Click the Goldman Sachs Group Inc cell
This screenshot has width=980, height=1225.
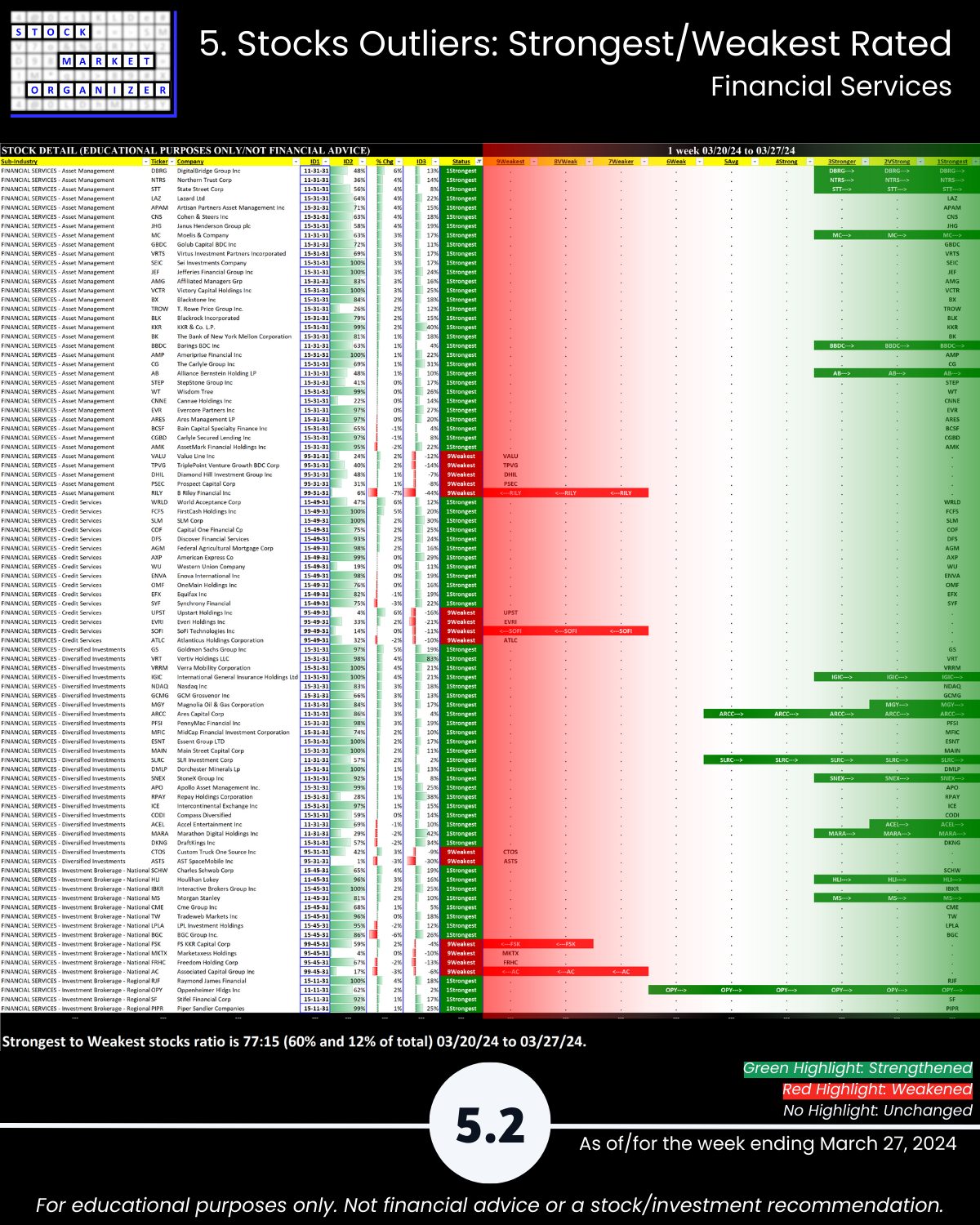click(238, 649)
